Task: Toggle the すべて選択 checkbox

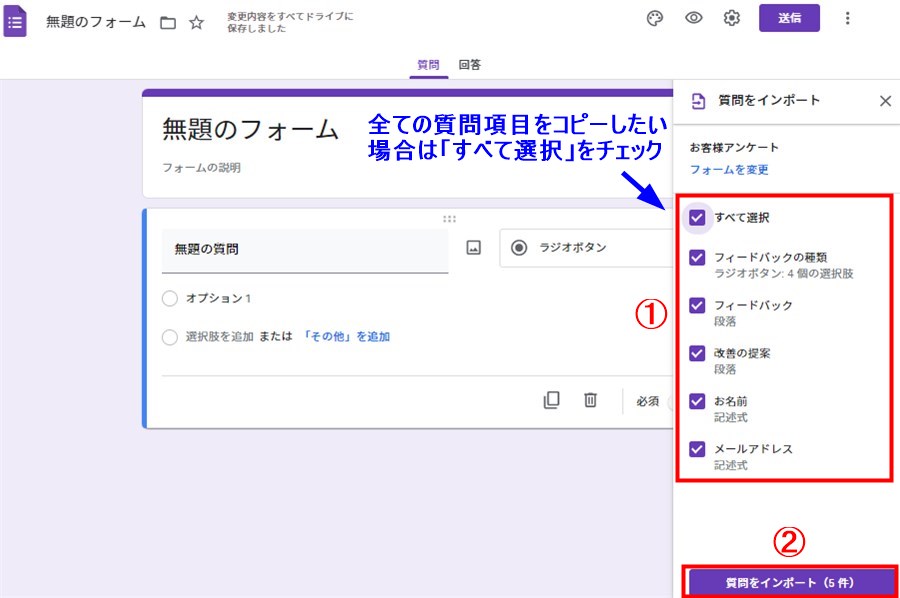Action: [x=698, y=217]
